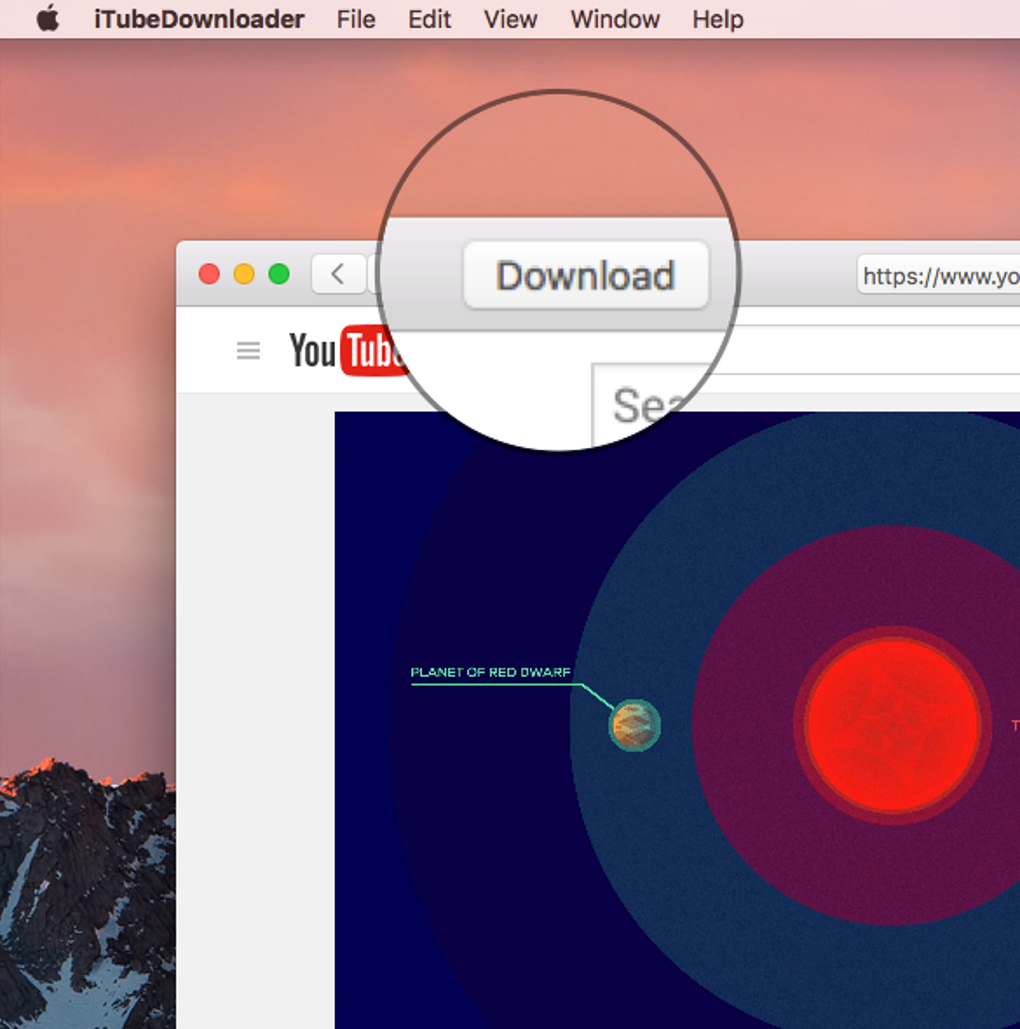
Task: Open the File menu
Action: pyautogui.click(x=356, y=19)
